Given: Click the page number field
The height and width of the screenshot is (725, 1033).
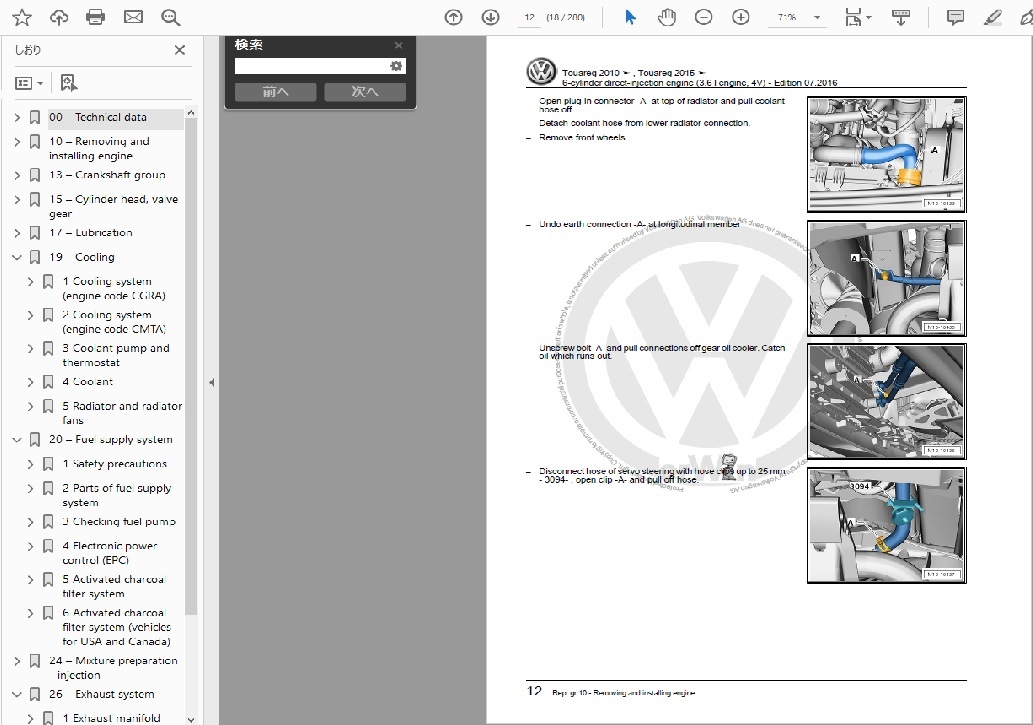Looking at the screenshot, I should point(530,18).
